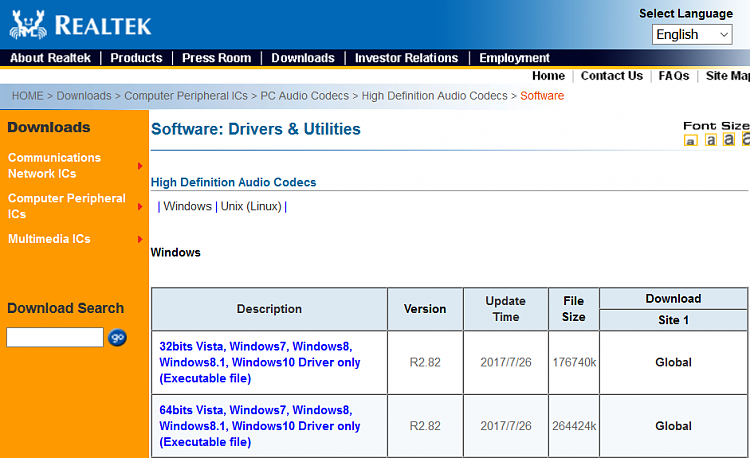The width and height of the screenshot is (750, 458).
Task: Open Site Map link
Action: tap(728, 76)
